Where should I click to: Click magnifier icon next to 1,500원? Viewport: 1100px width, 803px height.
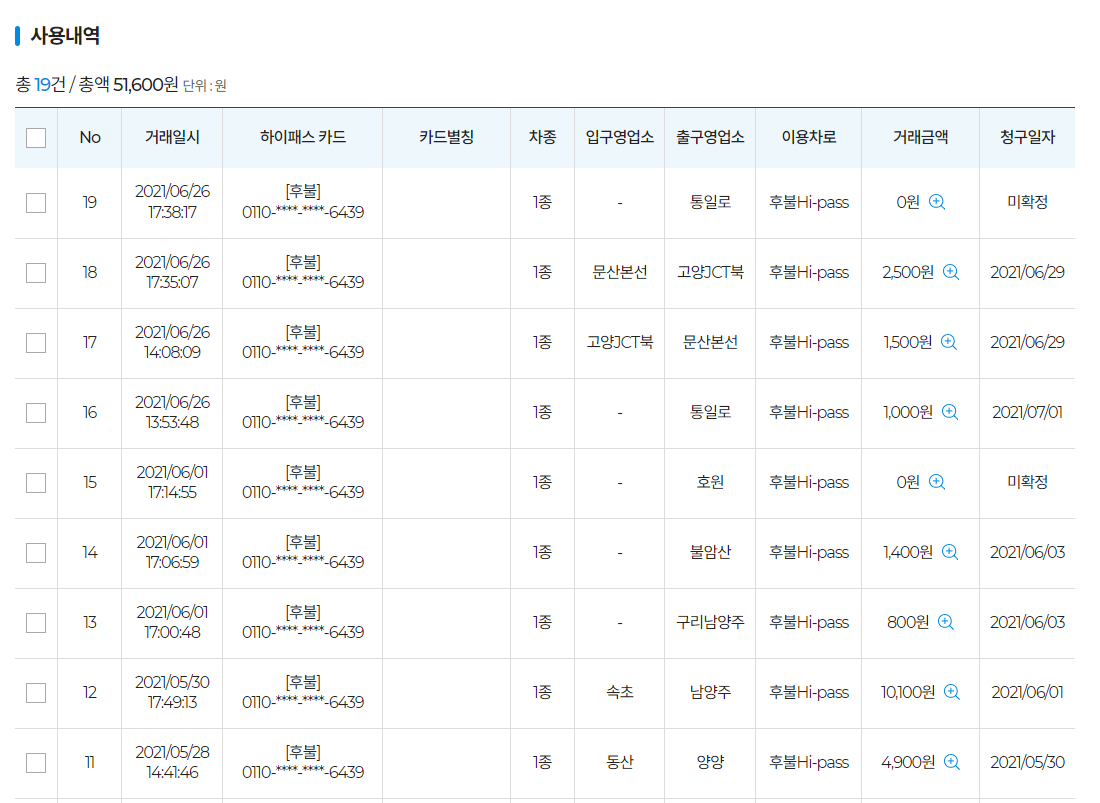click(948, 342)
